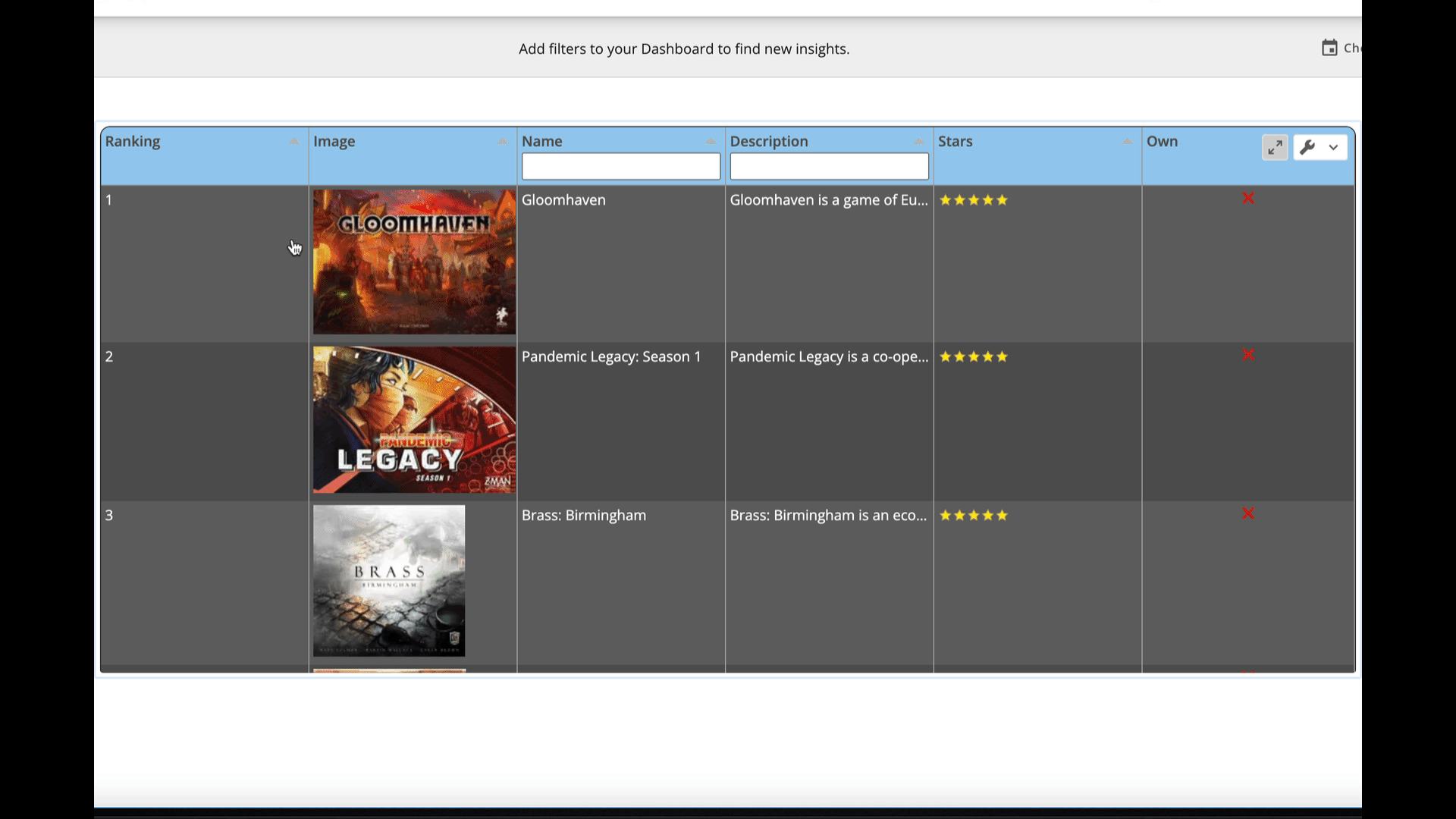Screen dimensions: 1456x819
Task: Open the wrench settings icon
Action: (x=1307, y=147)
